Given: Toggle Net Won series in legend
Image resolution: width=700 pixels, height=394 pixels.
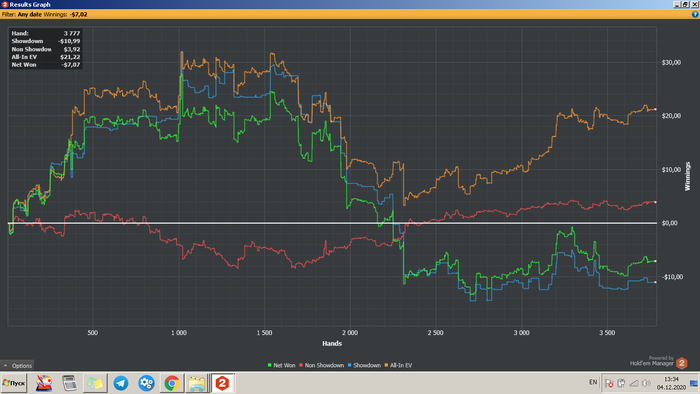Looking at the screenshot, I should click(x=281, y=365).
